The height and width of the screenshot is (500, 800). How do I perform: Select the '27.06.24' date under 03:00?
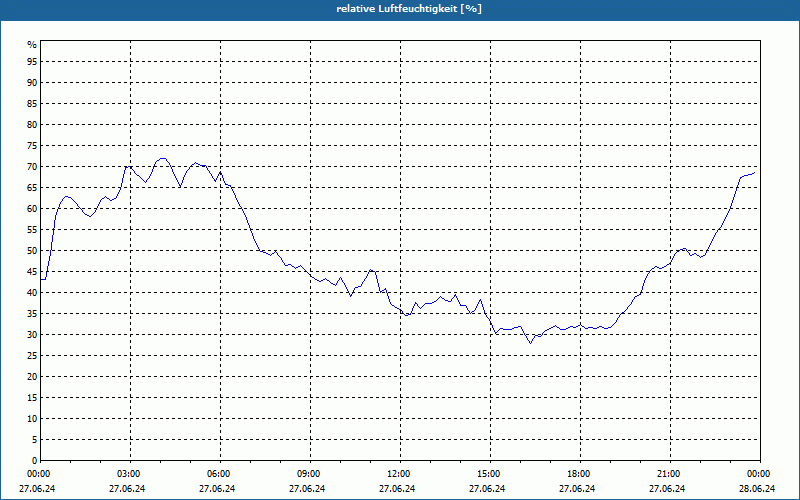(x=127, y=489)
